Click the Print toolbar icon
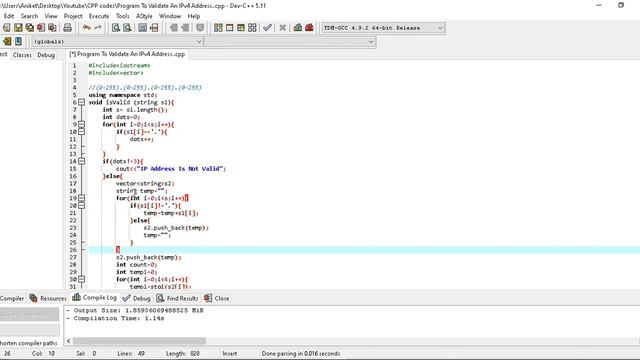Viewport: 640px width, 360px height. pyautogui.click(x=67, y=27)
